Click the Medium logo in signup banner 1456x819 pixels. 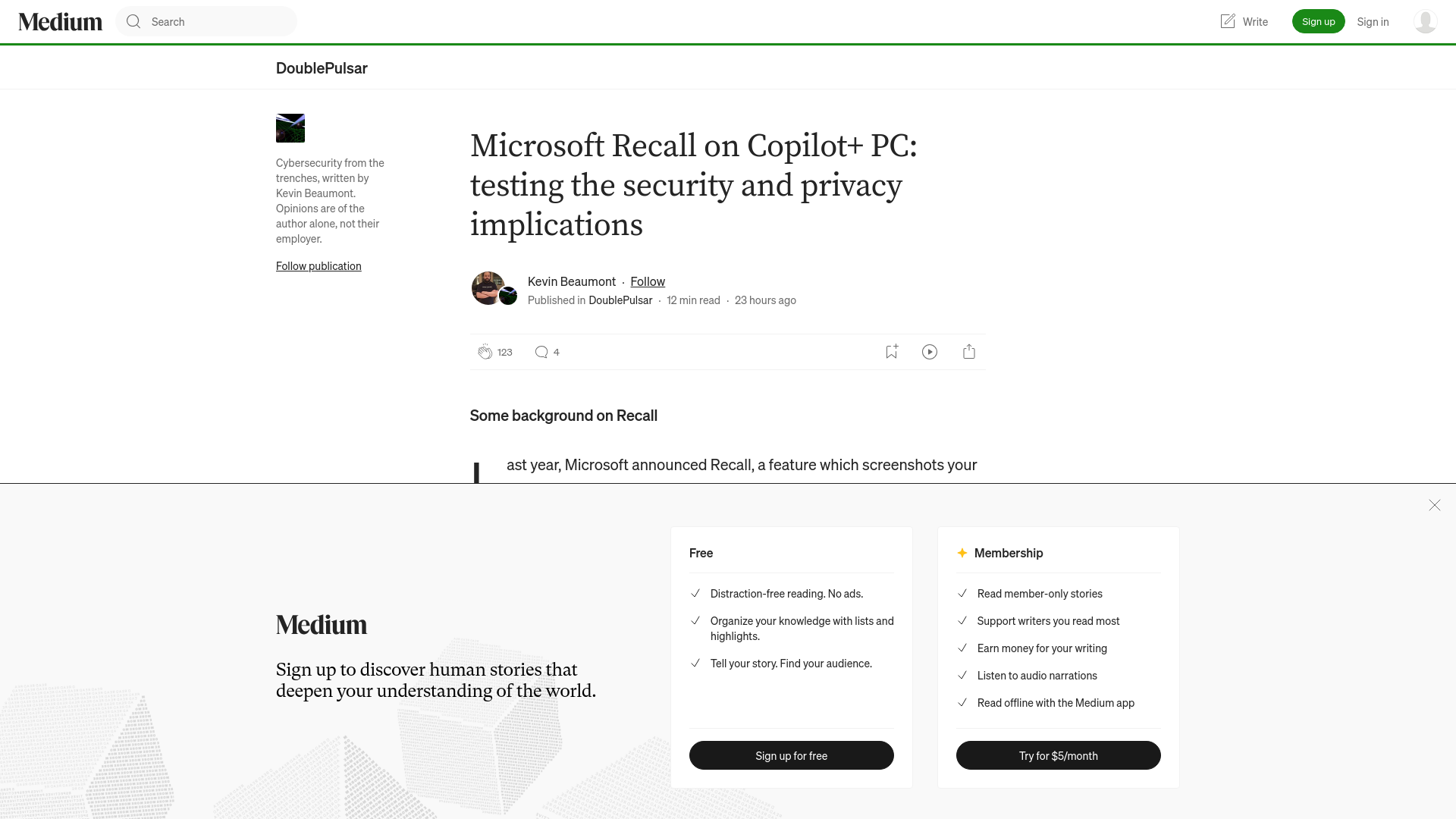tap(322, 625)
